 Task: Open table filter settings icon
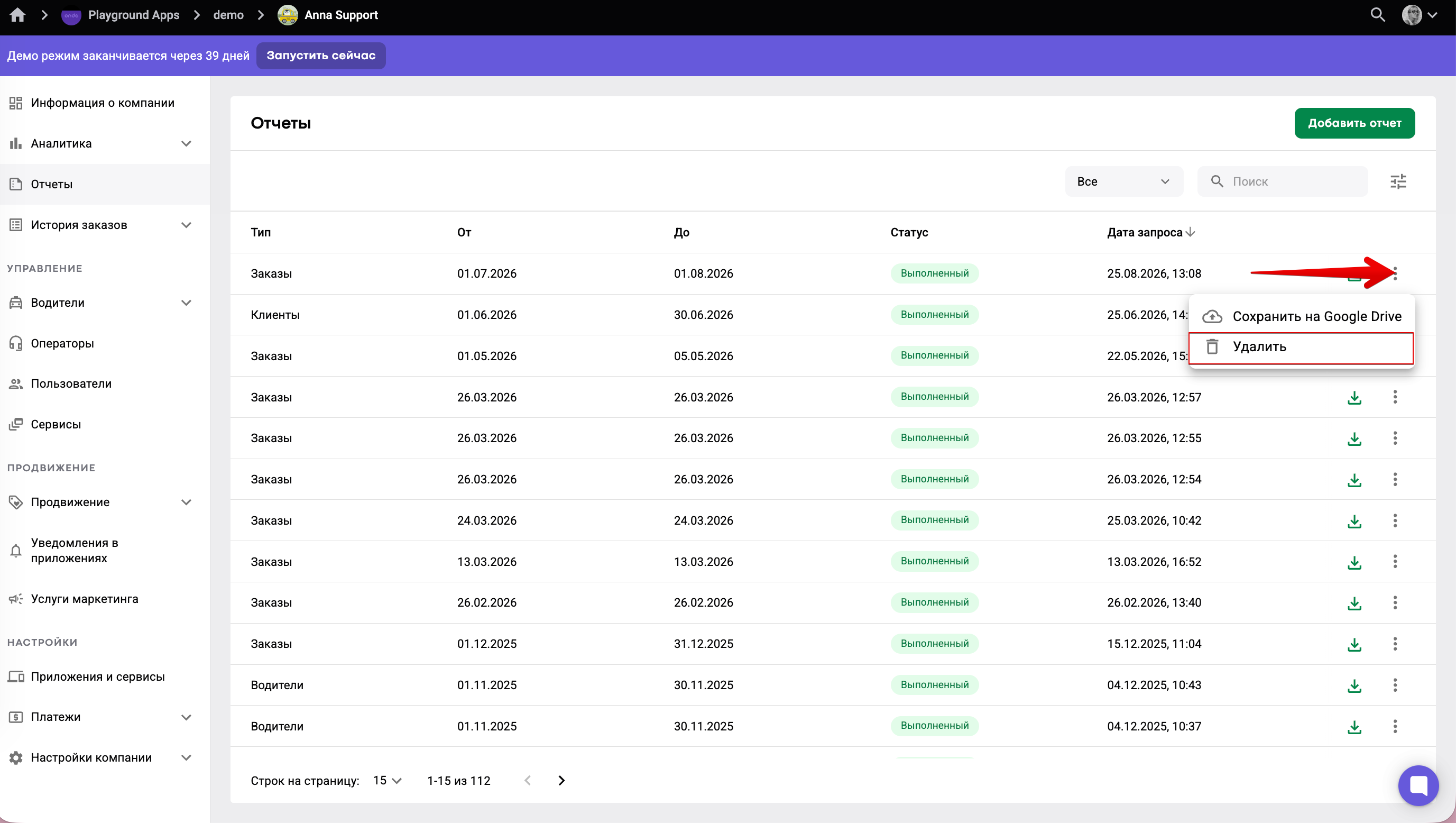pos(1398,181)
